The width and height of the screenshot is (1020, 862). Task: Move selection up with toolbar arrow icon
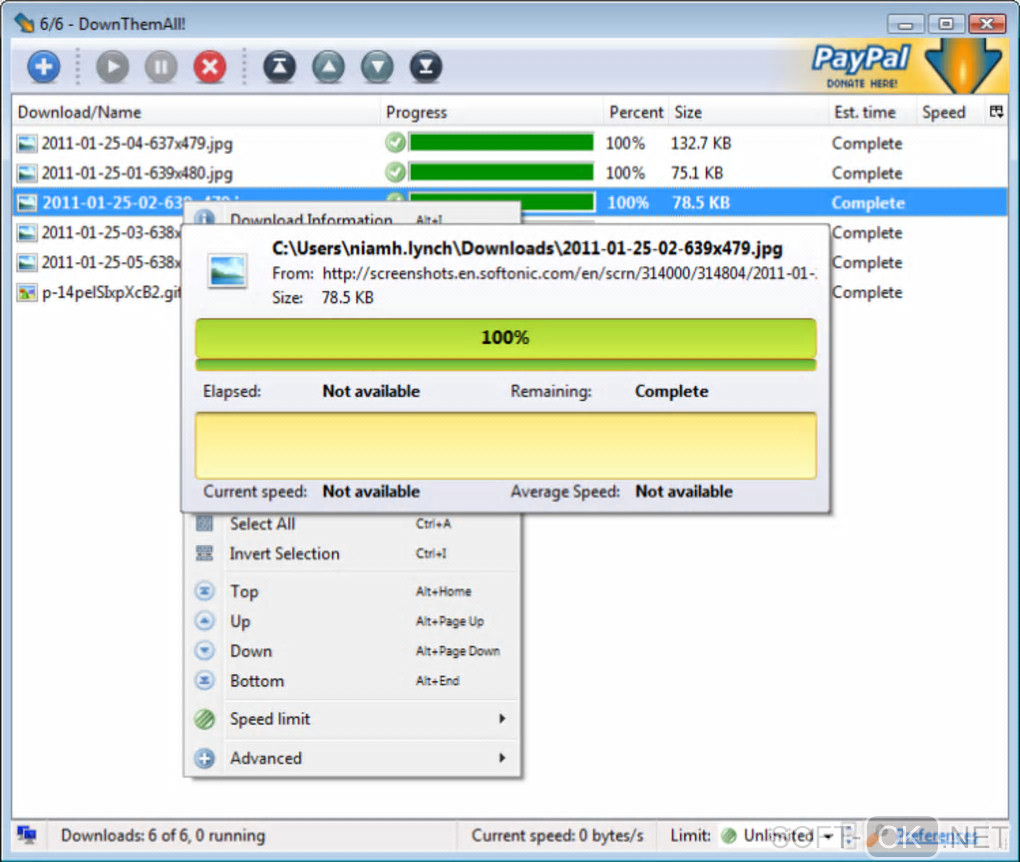click(x=329, y=66)
